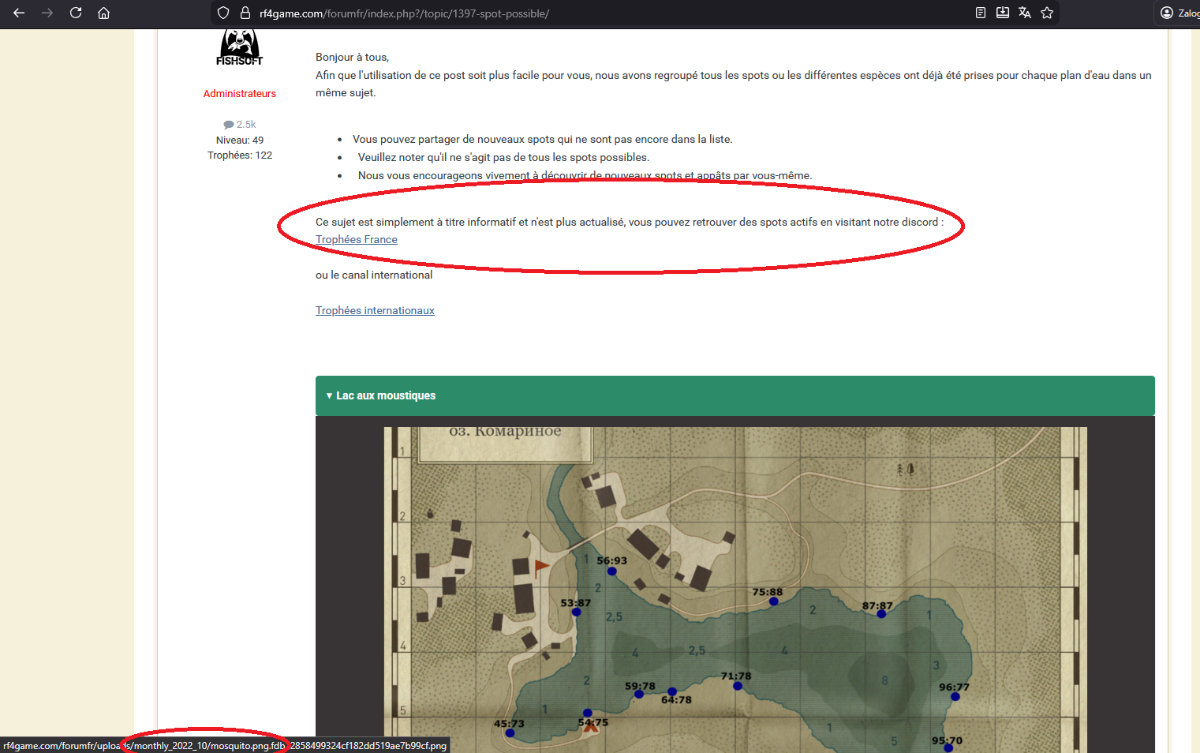Click the install/save page icon in address bar
The height and width of the screenshot is (753, 1200).
point(1003,13)
